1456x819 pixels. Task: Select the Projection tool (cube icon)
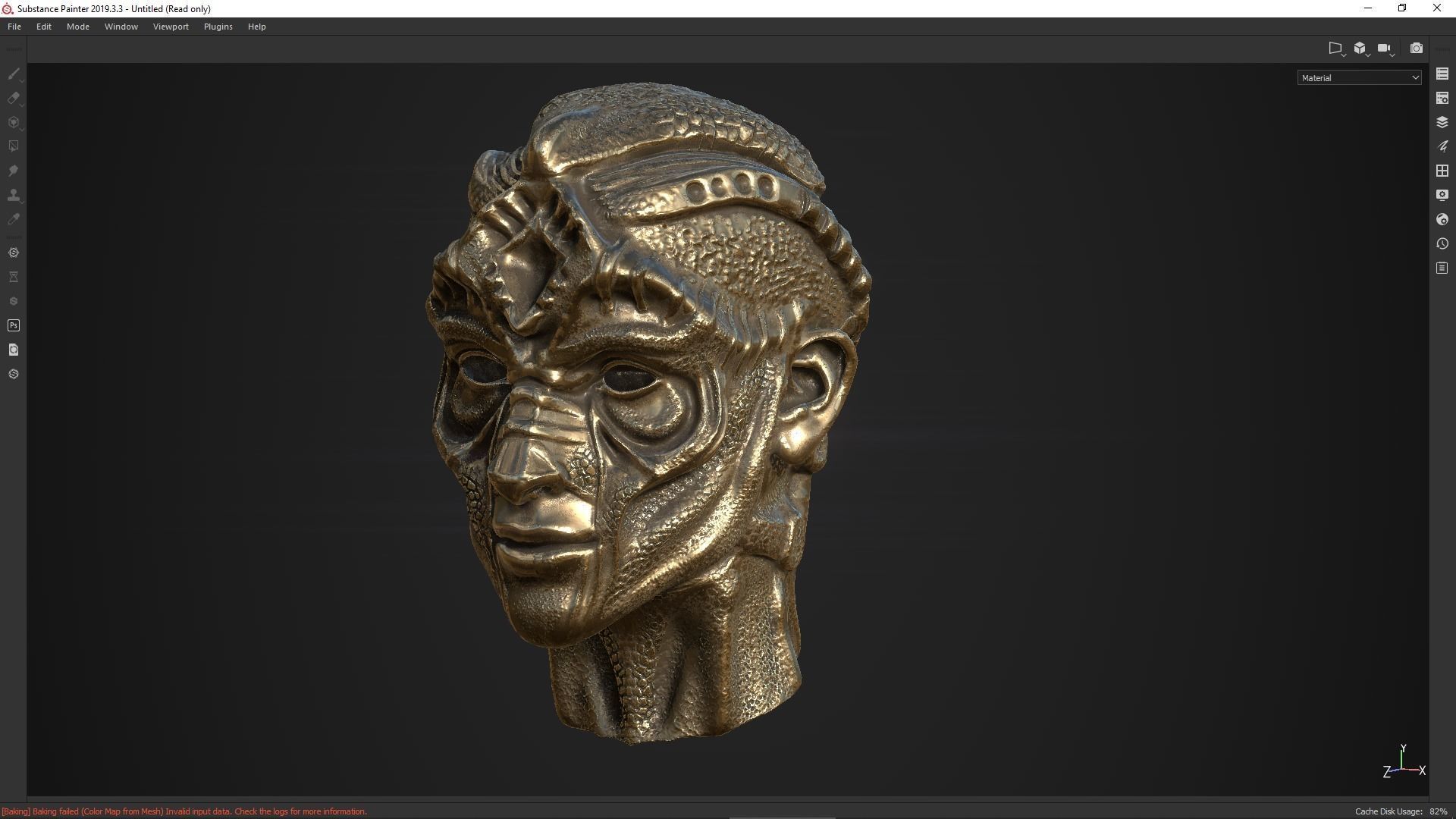(14, 123)
